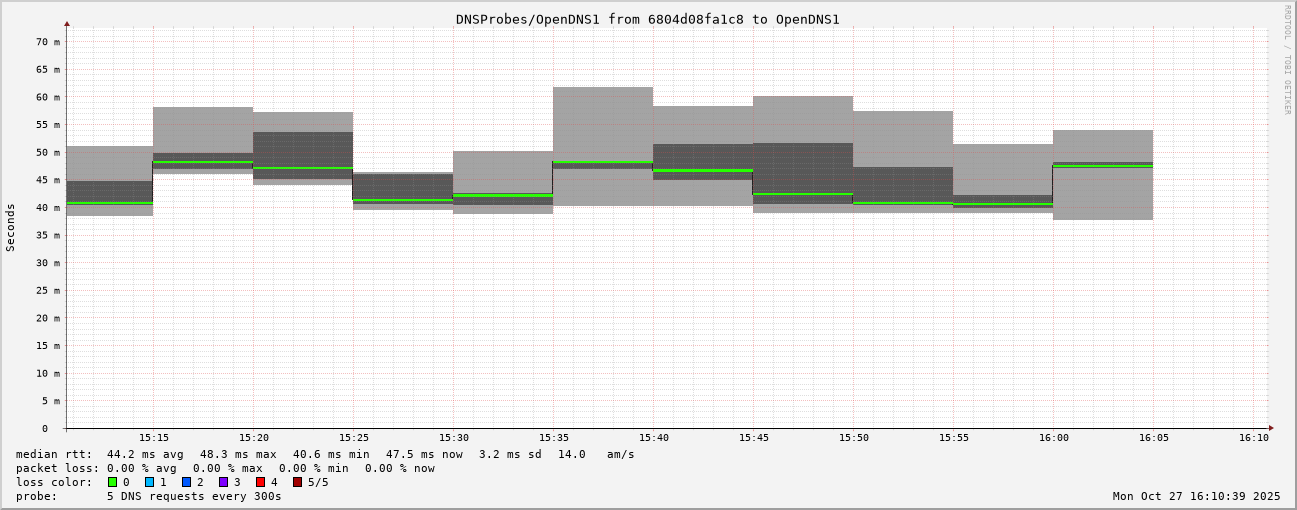This screenshot has height=510, width=1297.
Task: Click the Seconds Y-axis label
Action: [11, 227]
